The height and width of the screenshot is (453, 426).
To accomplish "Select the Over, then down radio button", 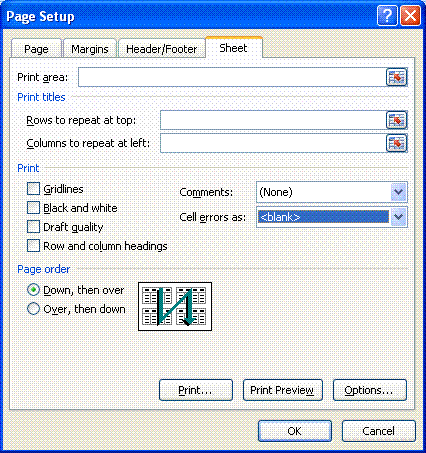I will [33, 309].
